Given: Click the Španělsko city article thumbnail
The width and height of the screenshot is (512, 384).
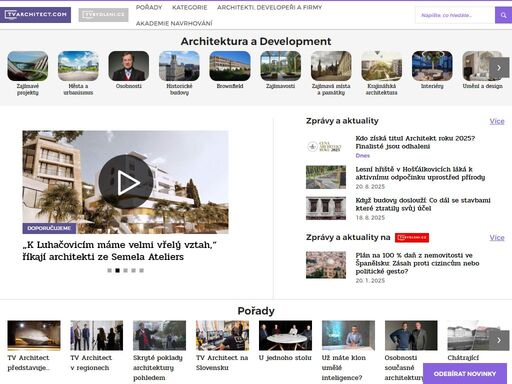Looking at the screenshot, I should pos(326,265).
